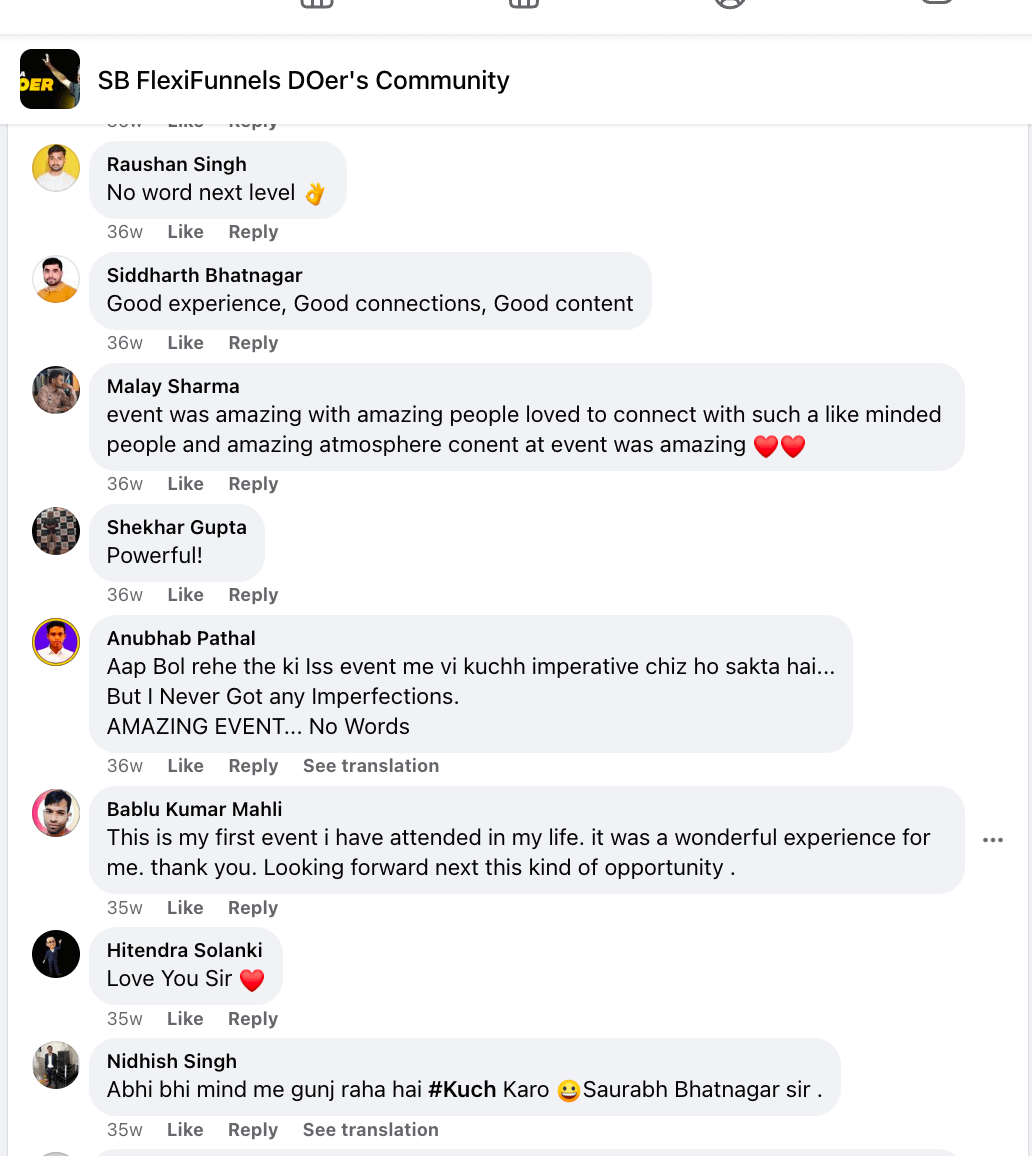This screenshot has width=1032, height=1156.
Task: Open SB FlexiFunnels DOer's Community group title
Action: coord(303,80)
